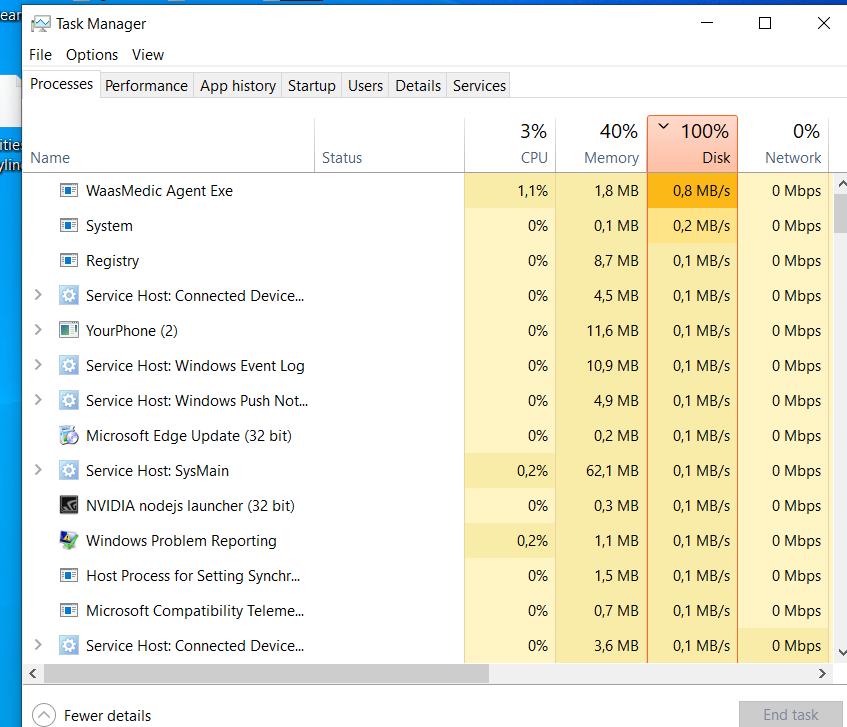Open the File menu
847x727 pixels.
[41, 55]
